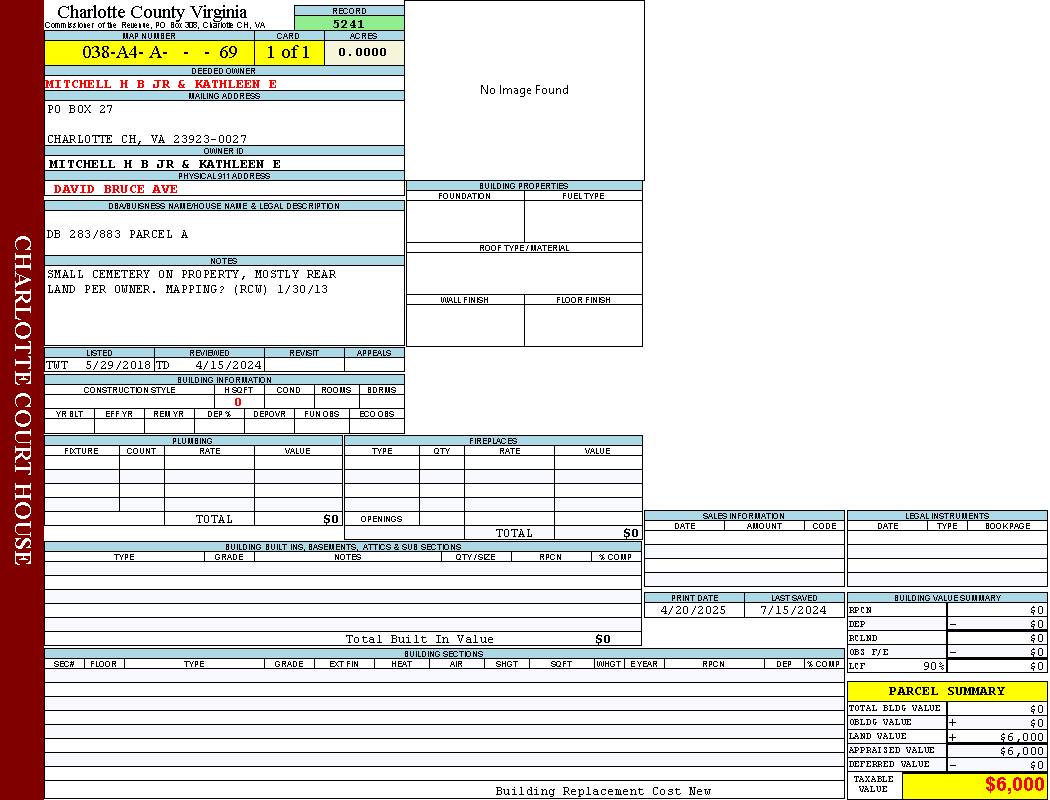Click the yellow PARCEL SUMMARY header
This screenshot has width=1050, height=800.
tap(946, 691)
